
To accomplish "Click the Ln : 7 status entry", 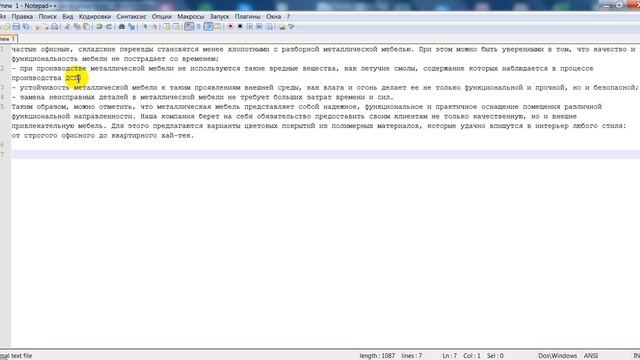I will pyautogui.click(x=449, y=356).
